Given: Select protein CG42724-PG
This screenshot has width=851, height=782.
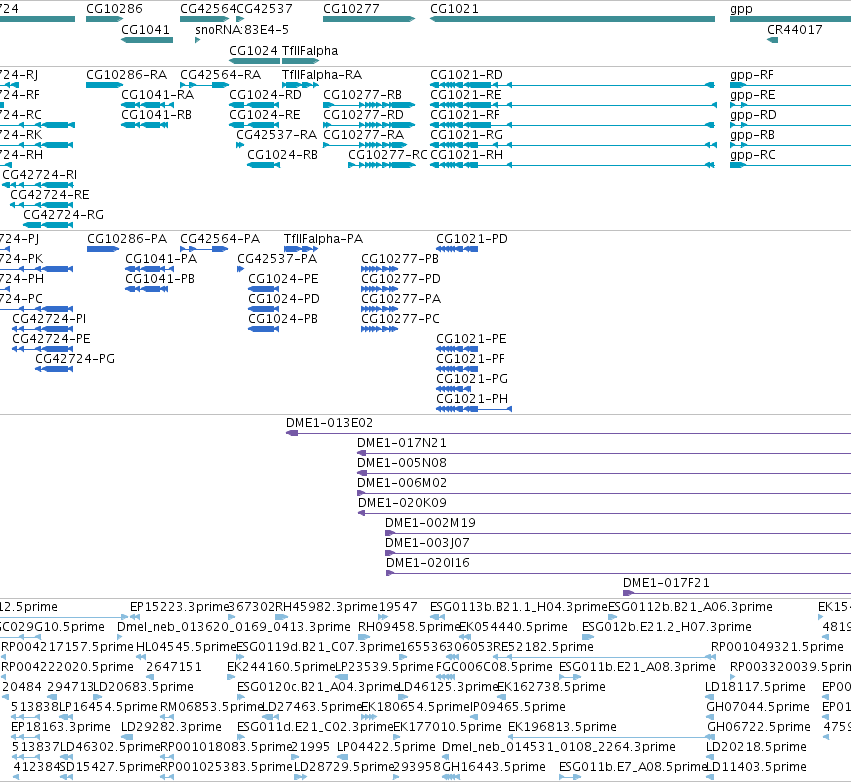Looking at the screenshot, I should coord(75,359).
